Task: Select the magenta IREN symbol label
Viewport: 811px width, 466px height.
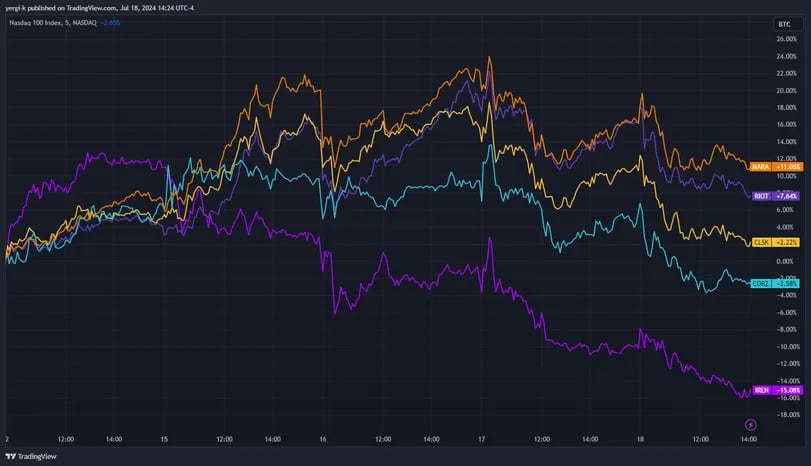Action: (x=761, y=390)
